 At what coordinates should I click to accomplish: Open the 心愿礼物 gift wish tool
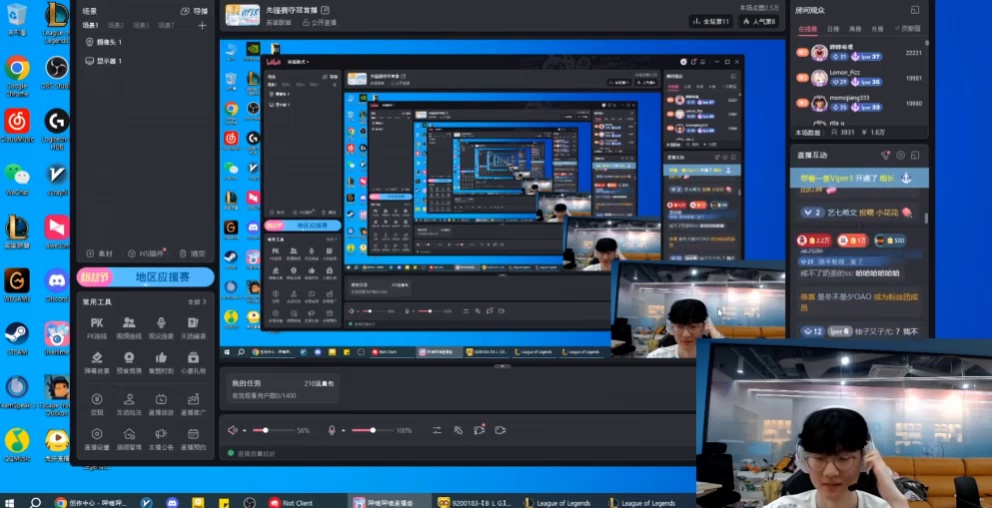(193, 359)
